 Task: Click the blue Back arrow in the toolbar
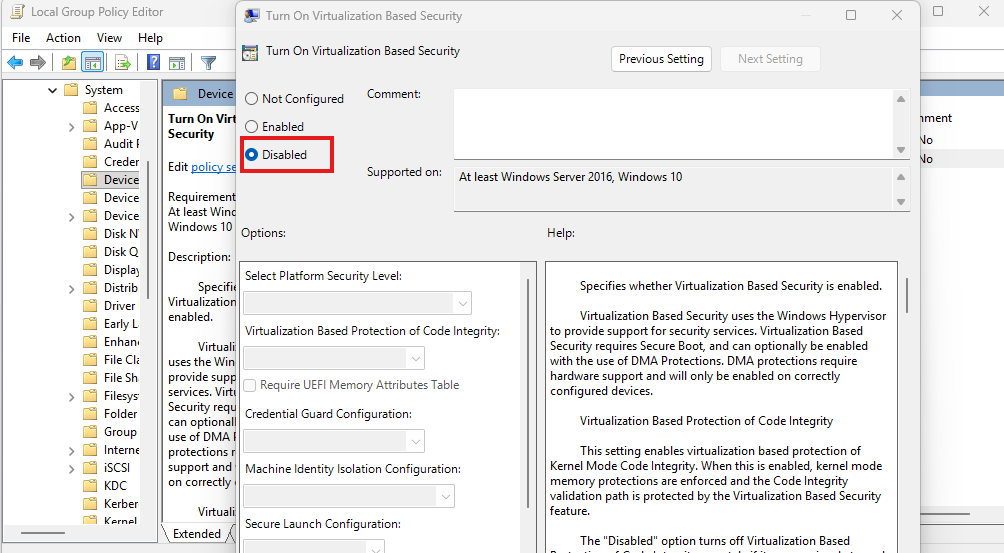(x=15, y=62)
